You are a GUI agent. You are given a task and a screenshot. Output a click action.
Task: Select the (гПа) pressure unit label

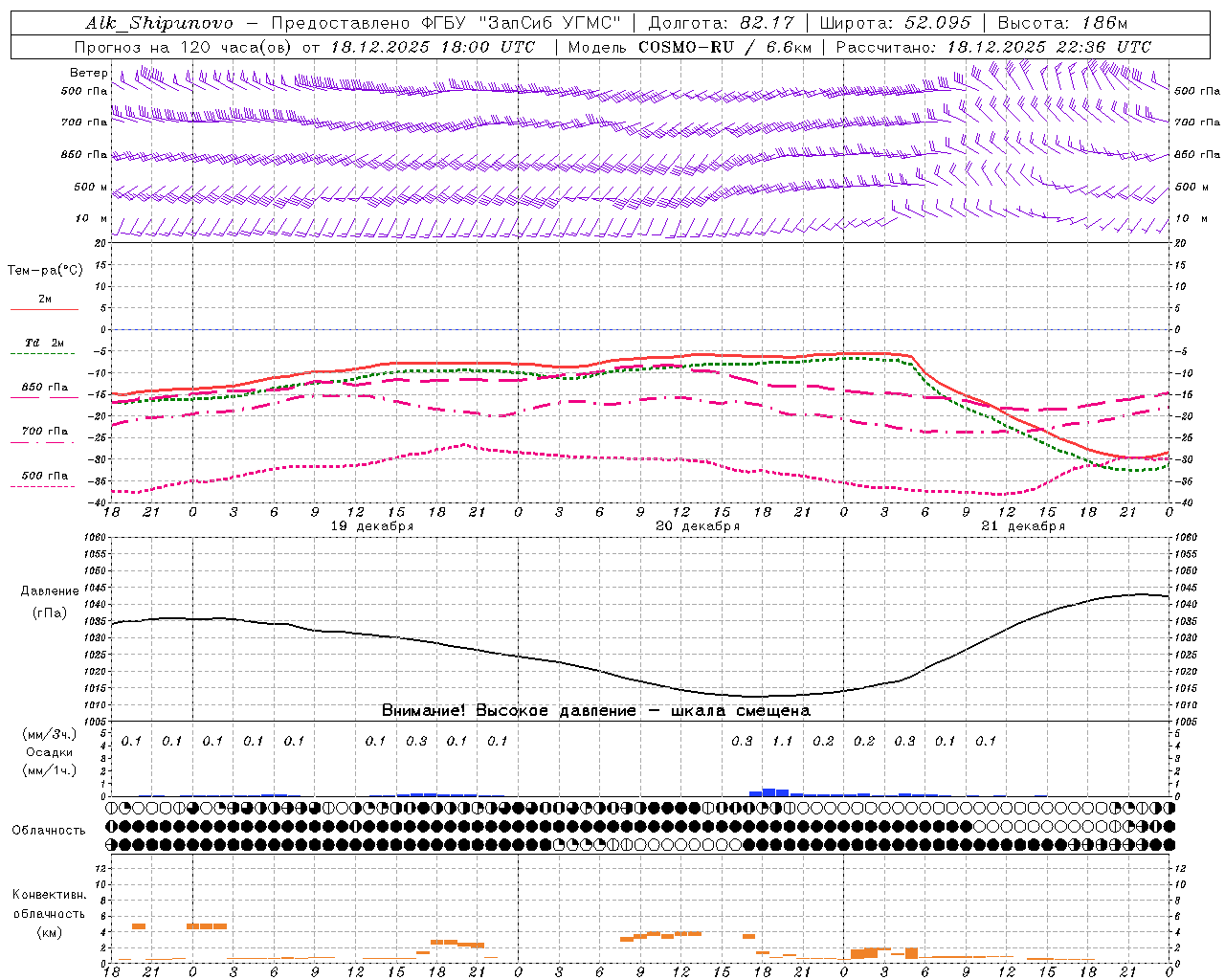tap(50, 613)
